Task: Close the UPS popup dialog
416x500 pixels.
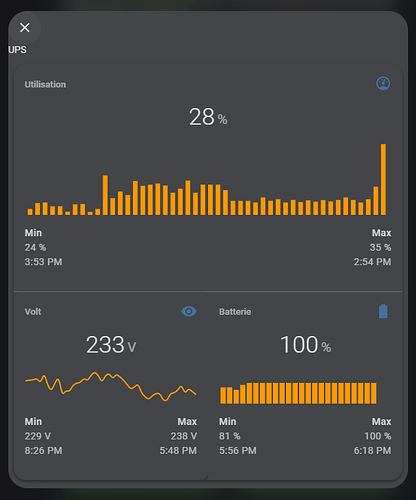Action: point(25,28)
